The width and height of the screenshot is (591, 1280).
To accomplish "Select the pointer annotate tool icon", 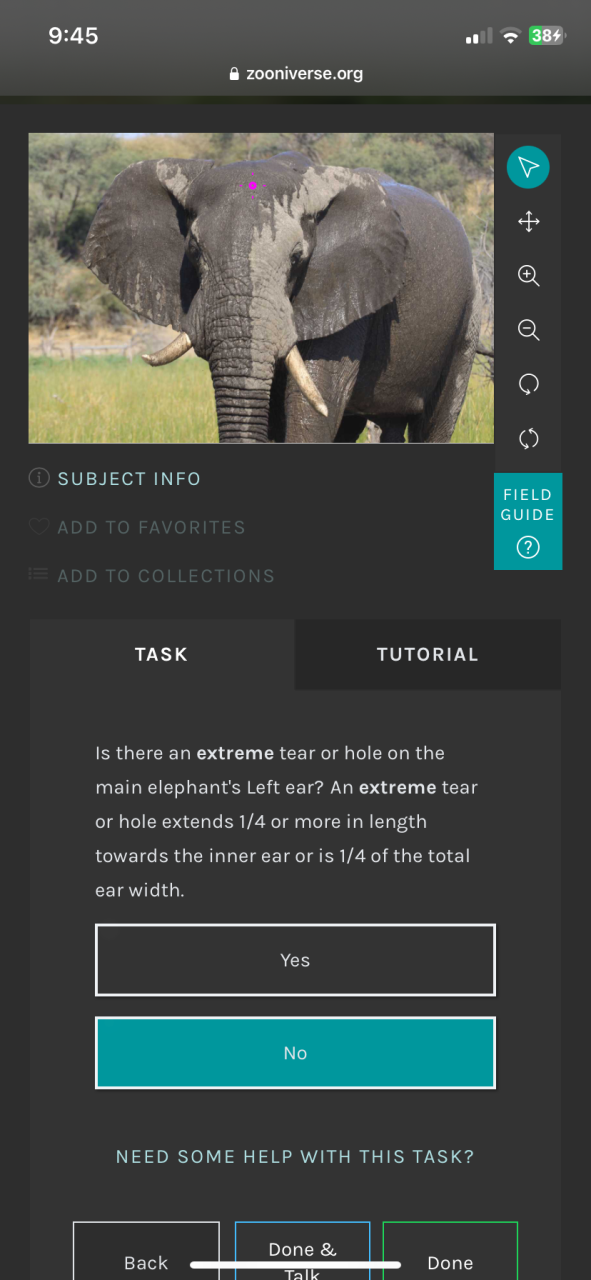I will pyautogui.click(x=528, y=167).
